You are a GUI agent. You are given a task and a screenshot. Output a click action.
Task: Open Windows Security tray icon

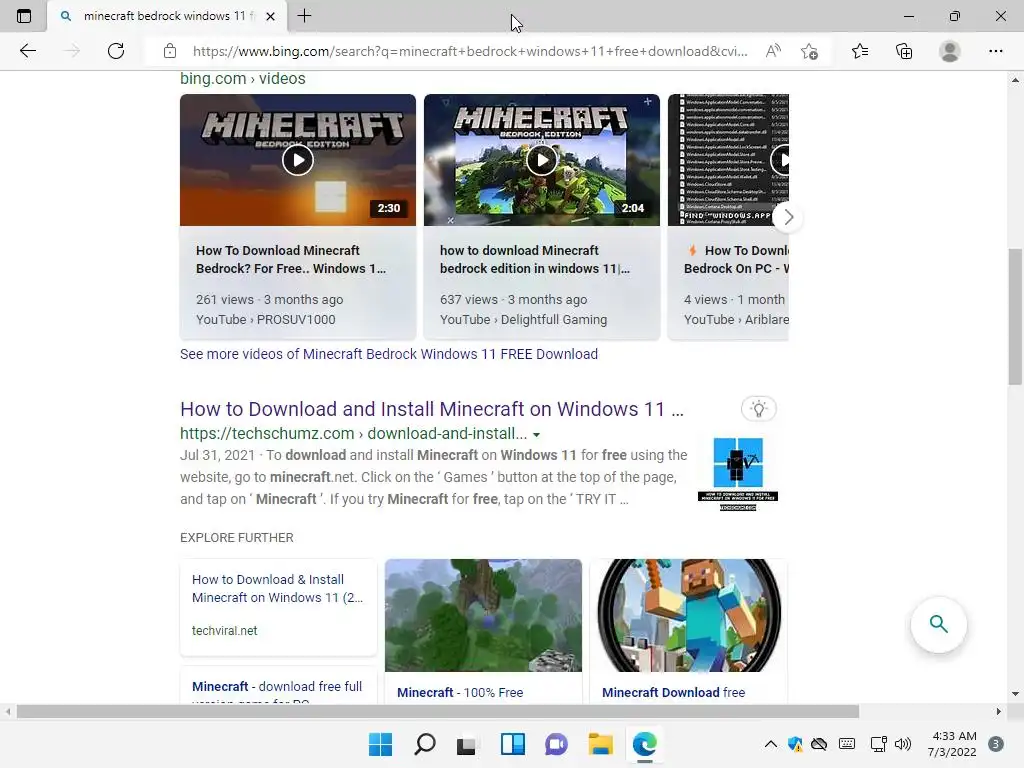[795, 744]
